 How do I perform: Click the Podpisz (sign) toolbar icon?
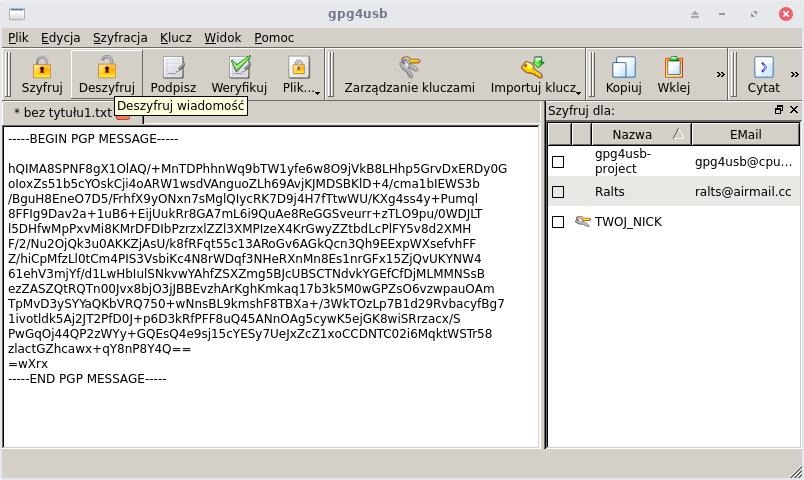coord(173,67)
